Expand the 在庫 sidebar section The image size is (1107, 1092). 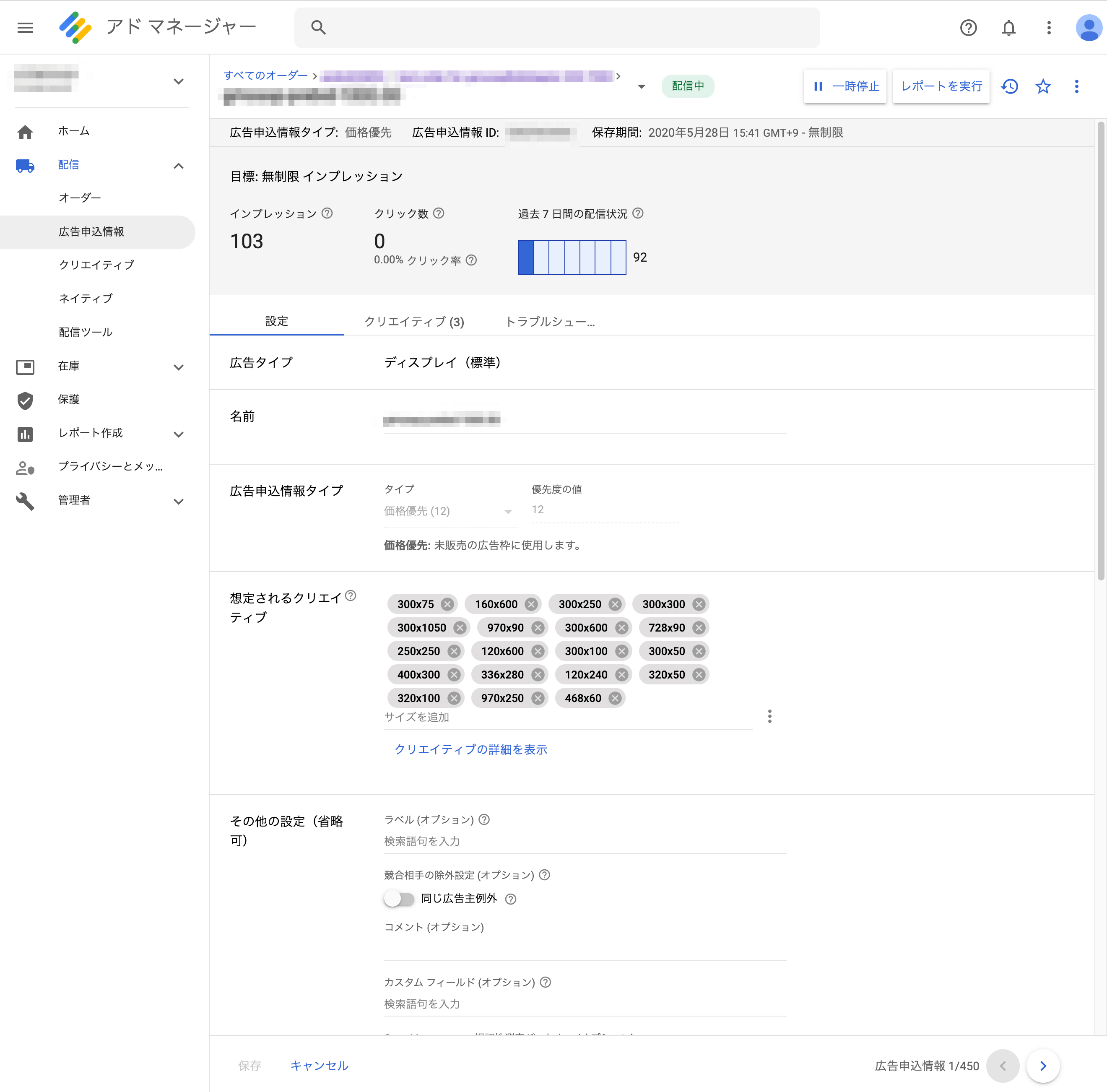point(178,367)
